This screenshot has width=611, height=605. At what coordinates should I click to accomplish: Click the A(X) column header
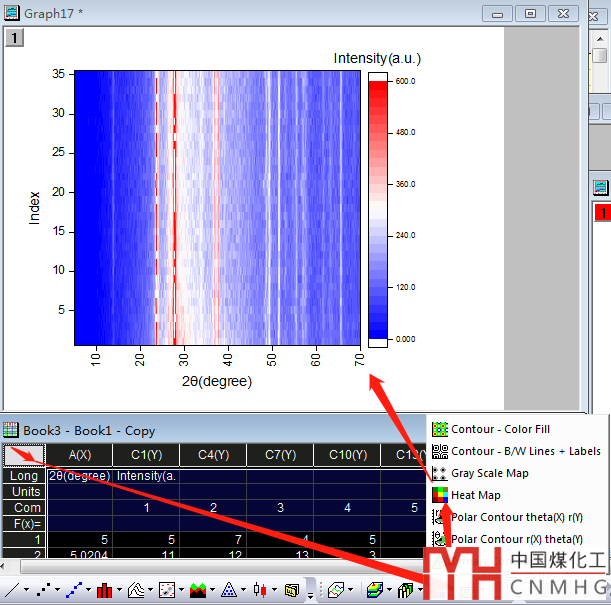pos(79,456)
